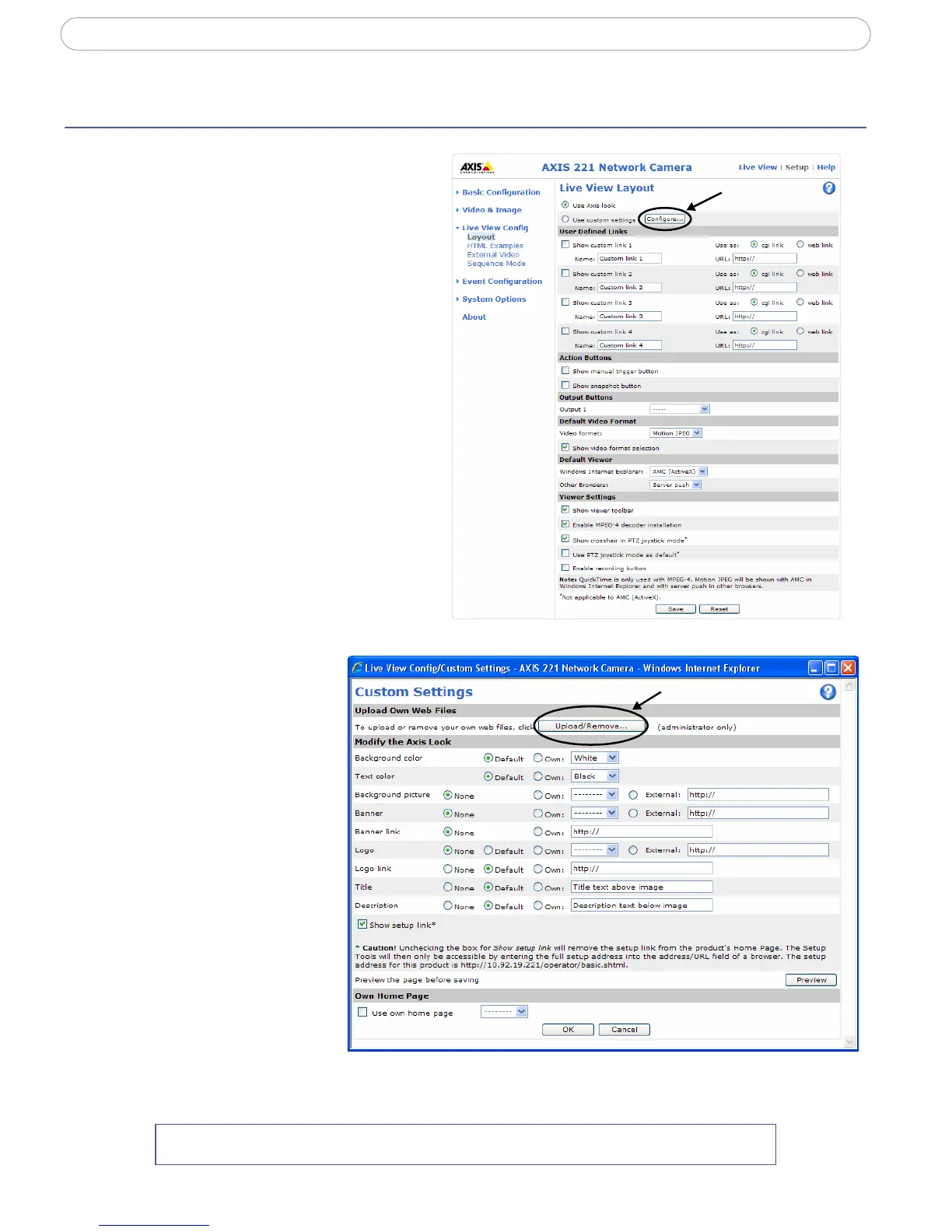
Task: Select web link for custom link 2
Action: tap(800, 273)
